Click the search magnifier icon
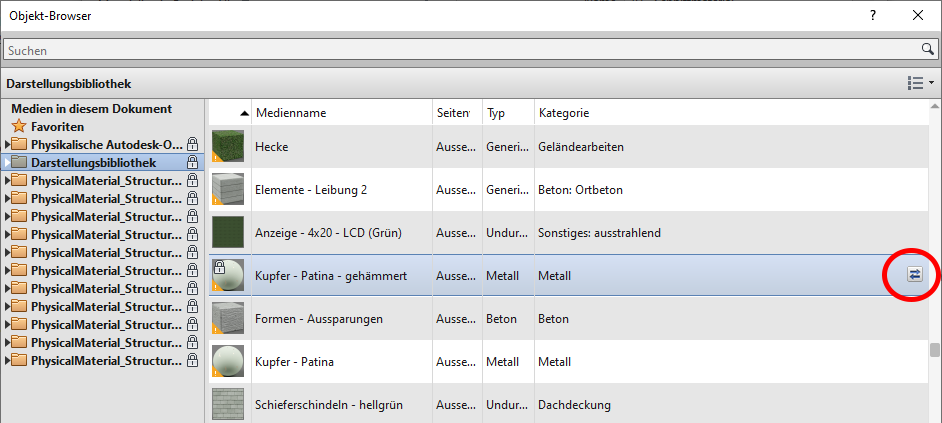The height and width of the screenshot is (423, 942). (927, 49)
